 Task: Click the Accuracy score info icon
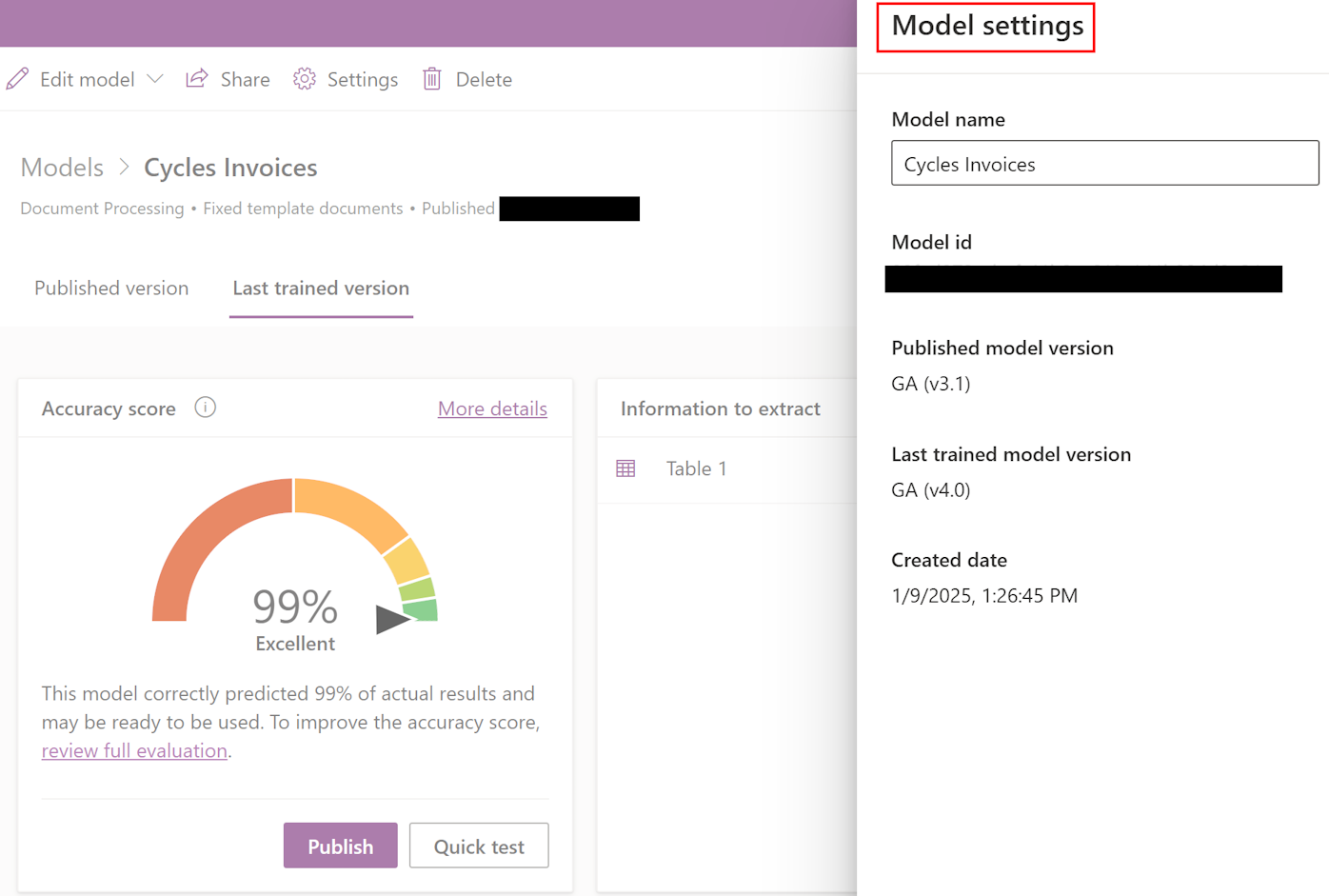pyautogui.click(x=205, y=408)
